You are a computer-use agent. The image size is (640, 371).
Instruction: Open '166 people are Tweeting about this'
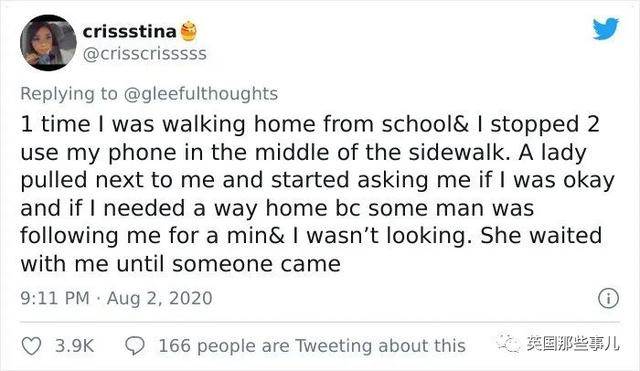(312, 346)
